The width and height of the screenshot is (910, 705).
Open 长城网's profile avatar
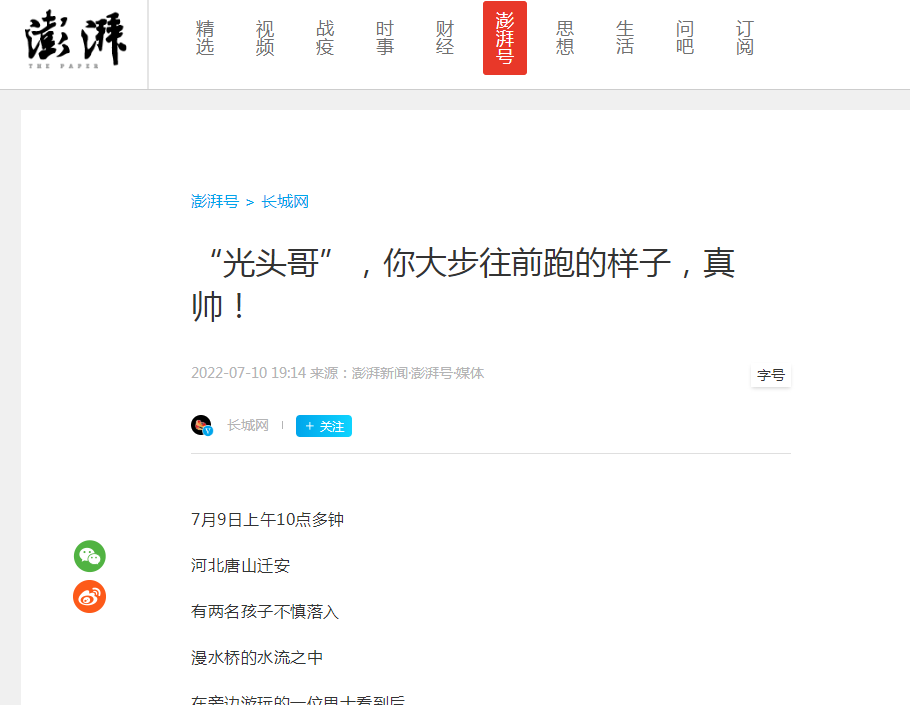(x=203, y=424)
